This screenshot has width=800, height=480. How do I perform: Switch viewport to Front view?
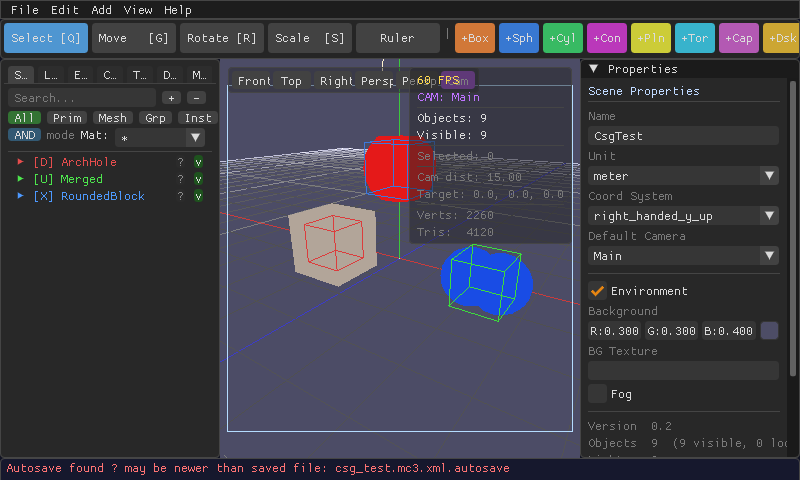tap(252, 81)
